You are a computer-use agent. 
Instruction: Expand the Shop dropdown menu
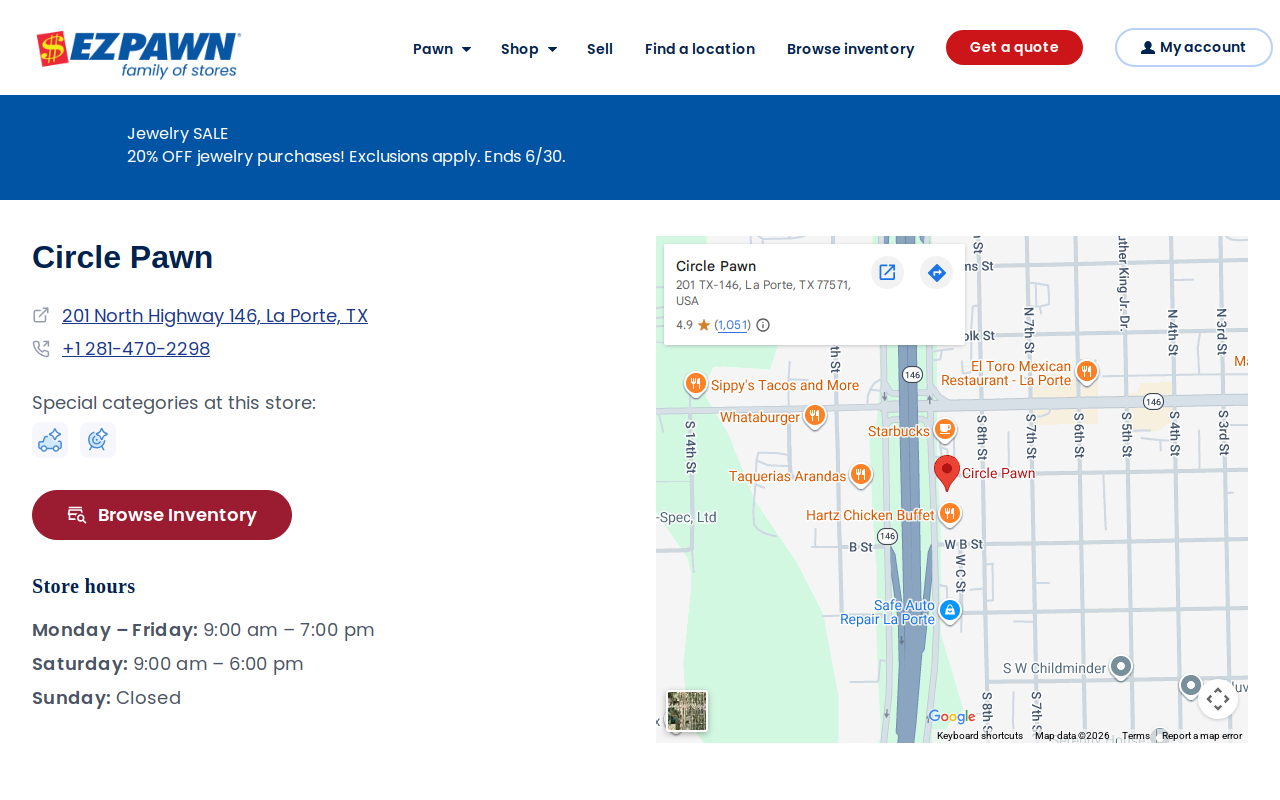tap(529, 48)
